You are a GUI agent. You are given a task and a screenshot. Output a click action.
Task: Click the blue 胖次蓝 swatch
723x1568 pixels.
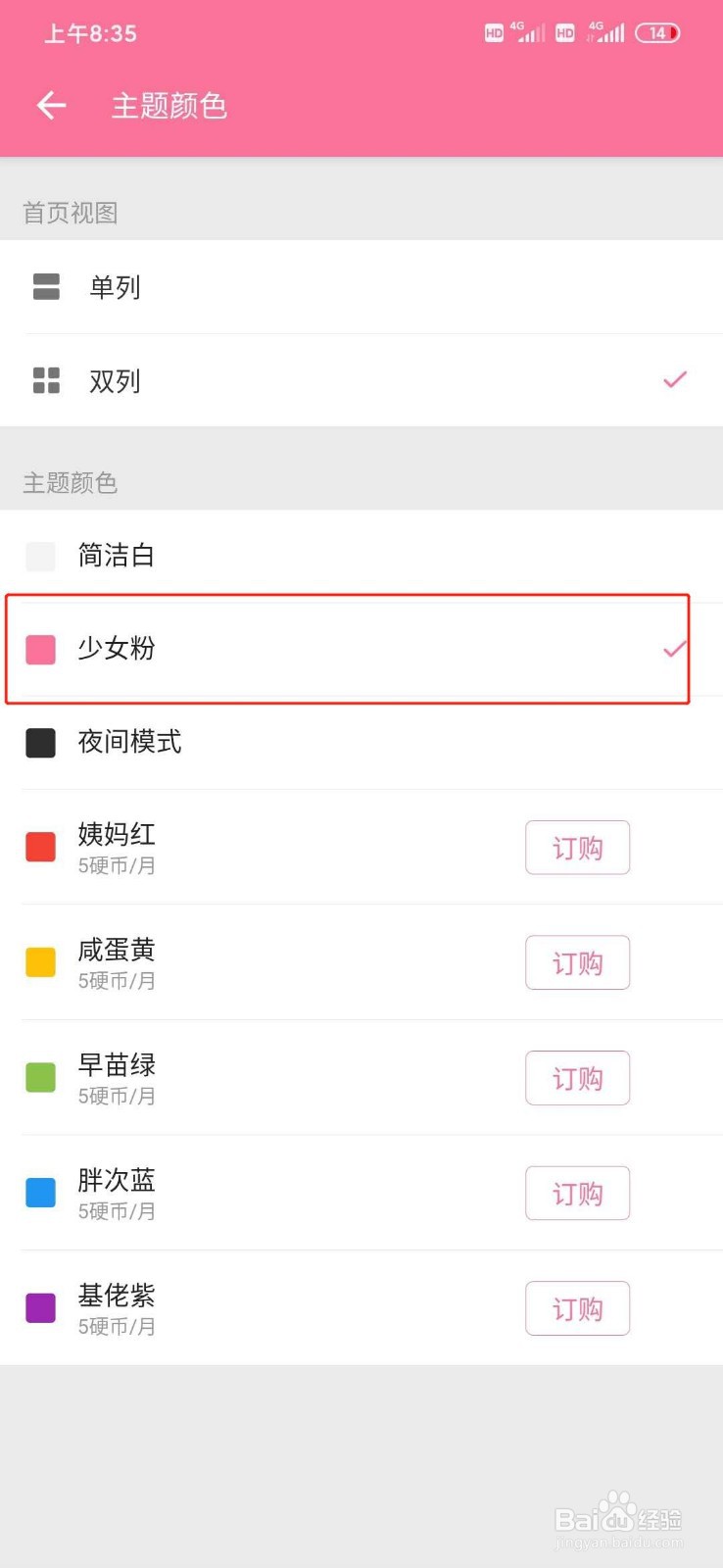point(40,1193)
